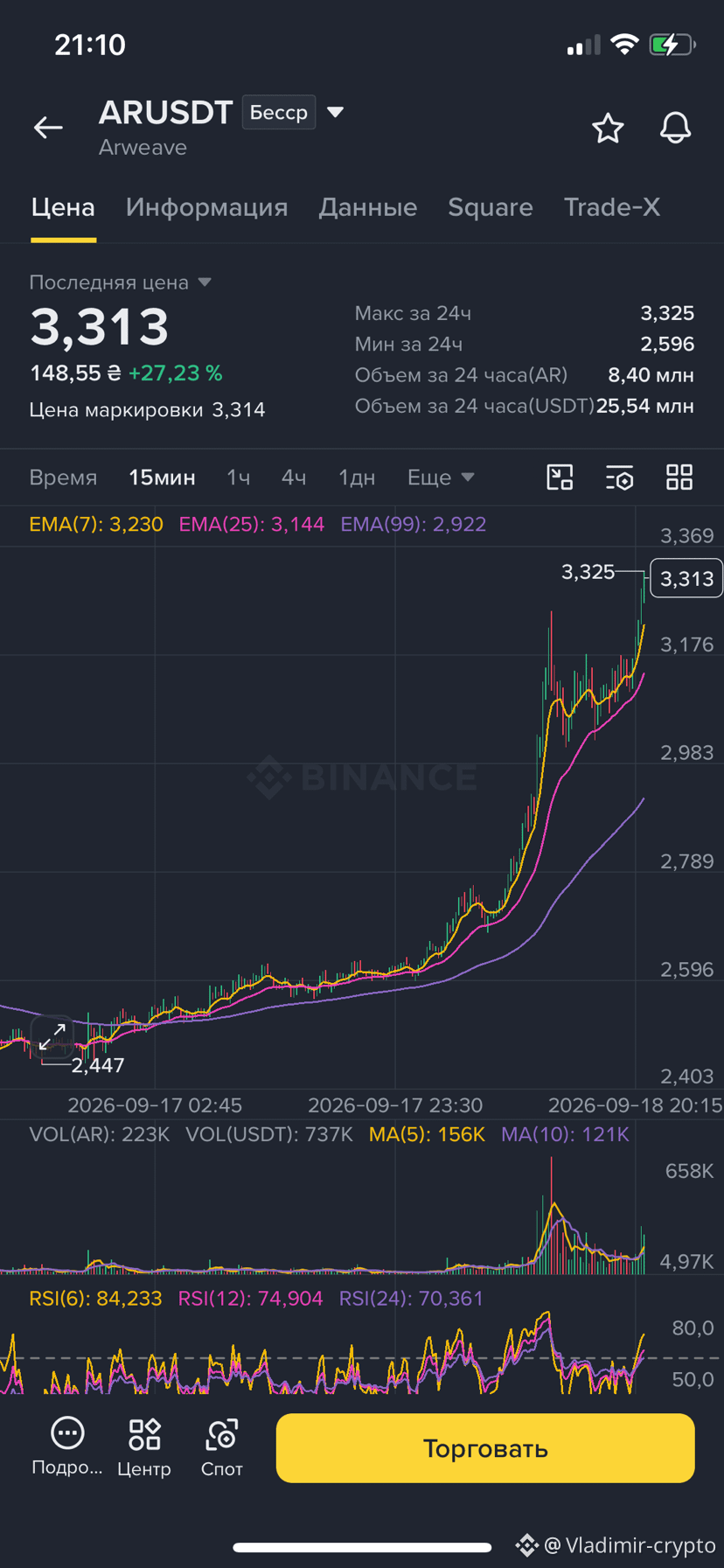Select the 1дн timeframe
This screenshot has height=1568, width=724.
click(x=357, y=477)
